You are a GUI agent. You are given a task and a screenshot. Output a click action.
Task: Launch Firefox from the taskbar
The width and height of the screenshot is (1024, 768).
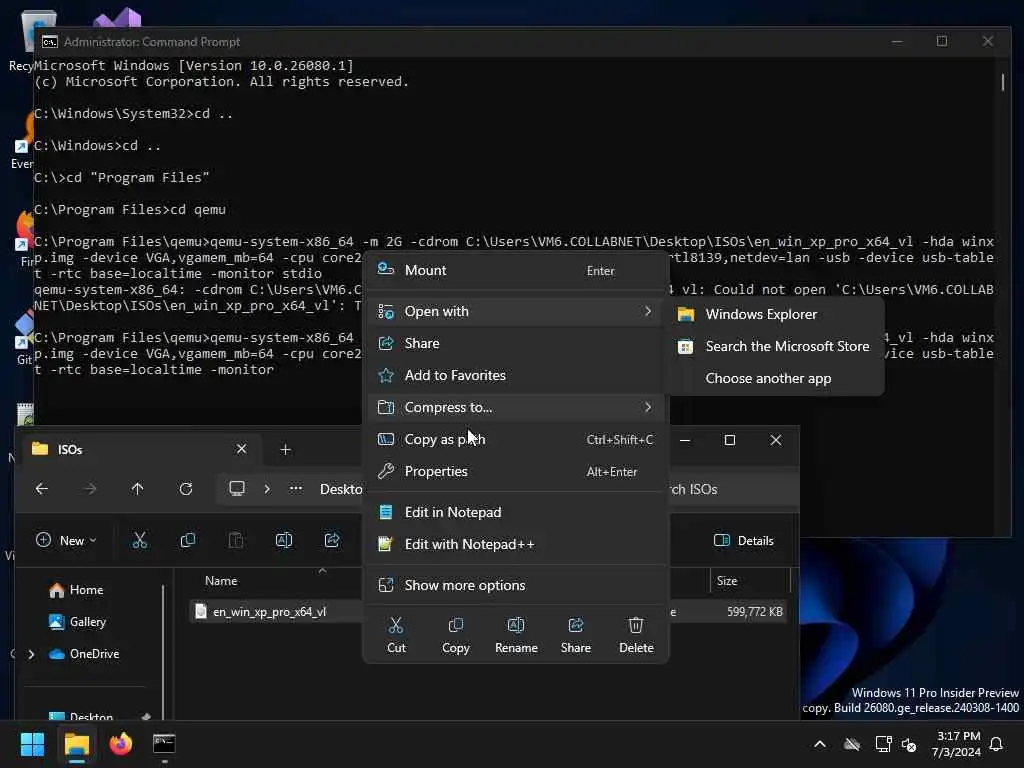121,744
